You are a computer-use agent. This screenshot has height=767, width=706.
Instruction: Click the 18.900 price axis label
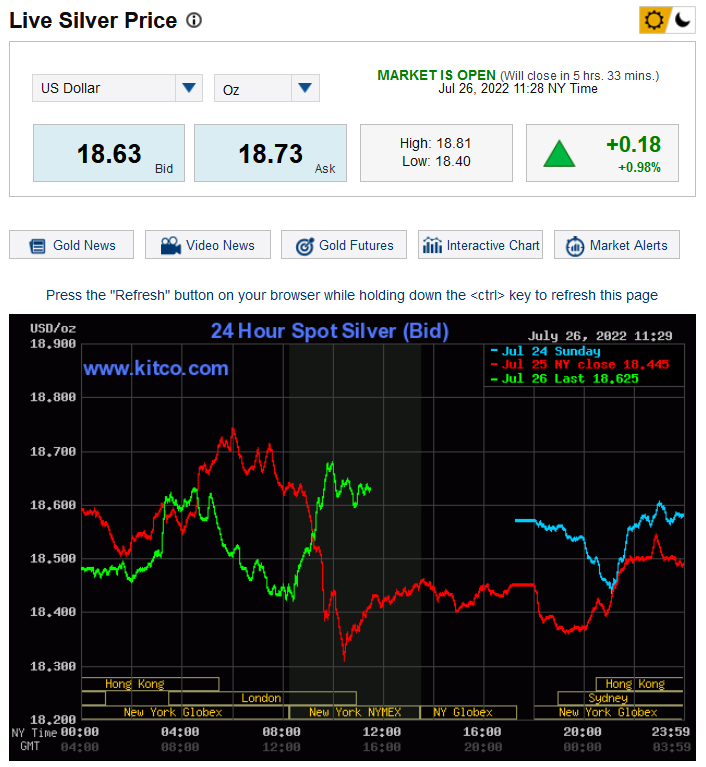tap(53, 344)
